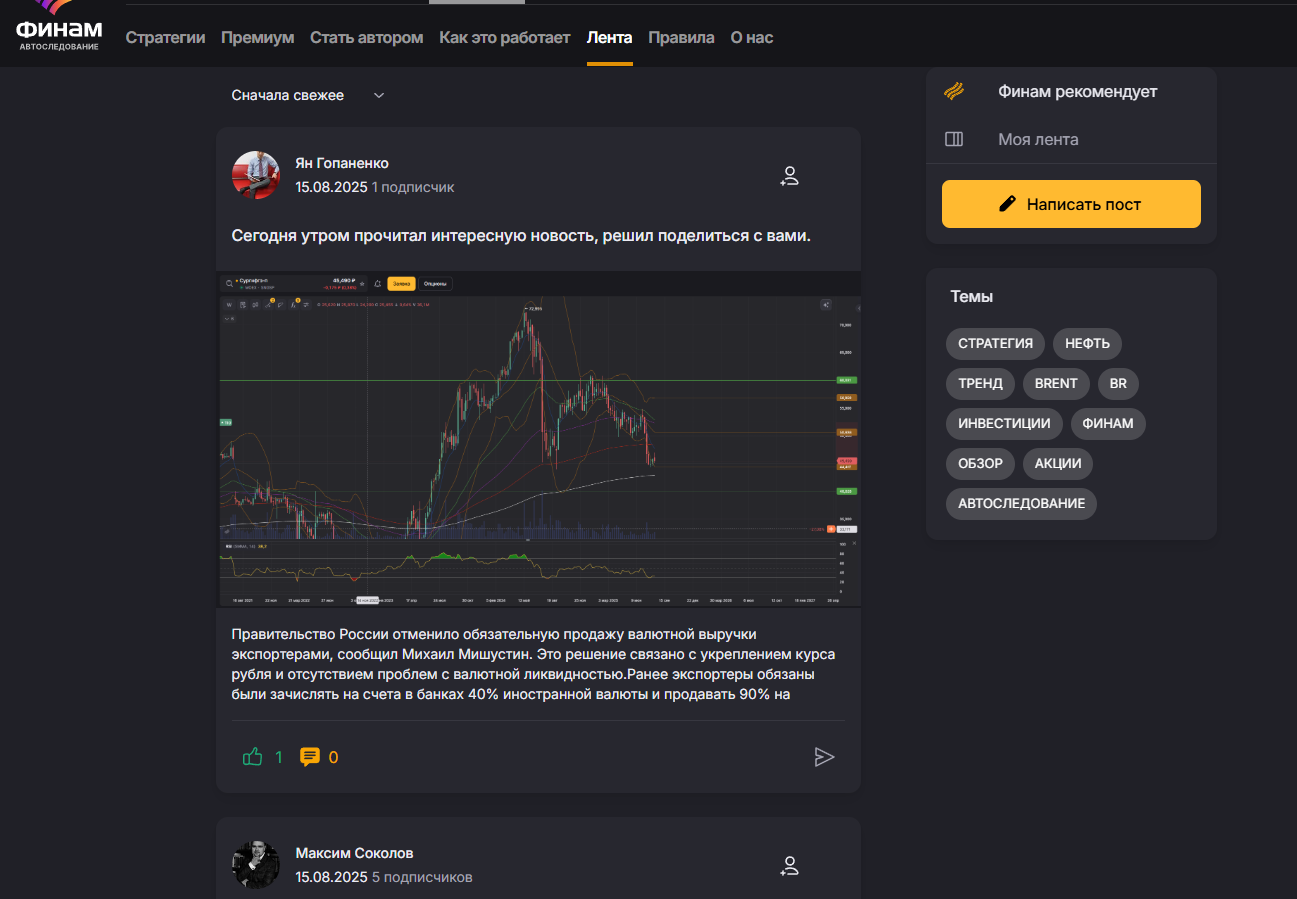
Task: Subscribe to Ян Гопаненко with the follow icon
Action: 789,177
